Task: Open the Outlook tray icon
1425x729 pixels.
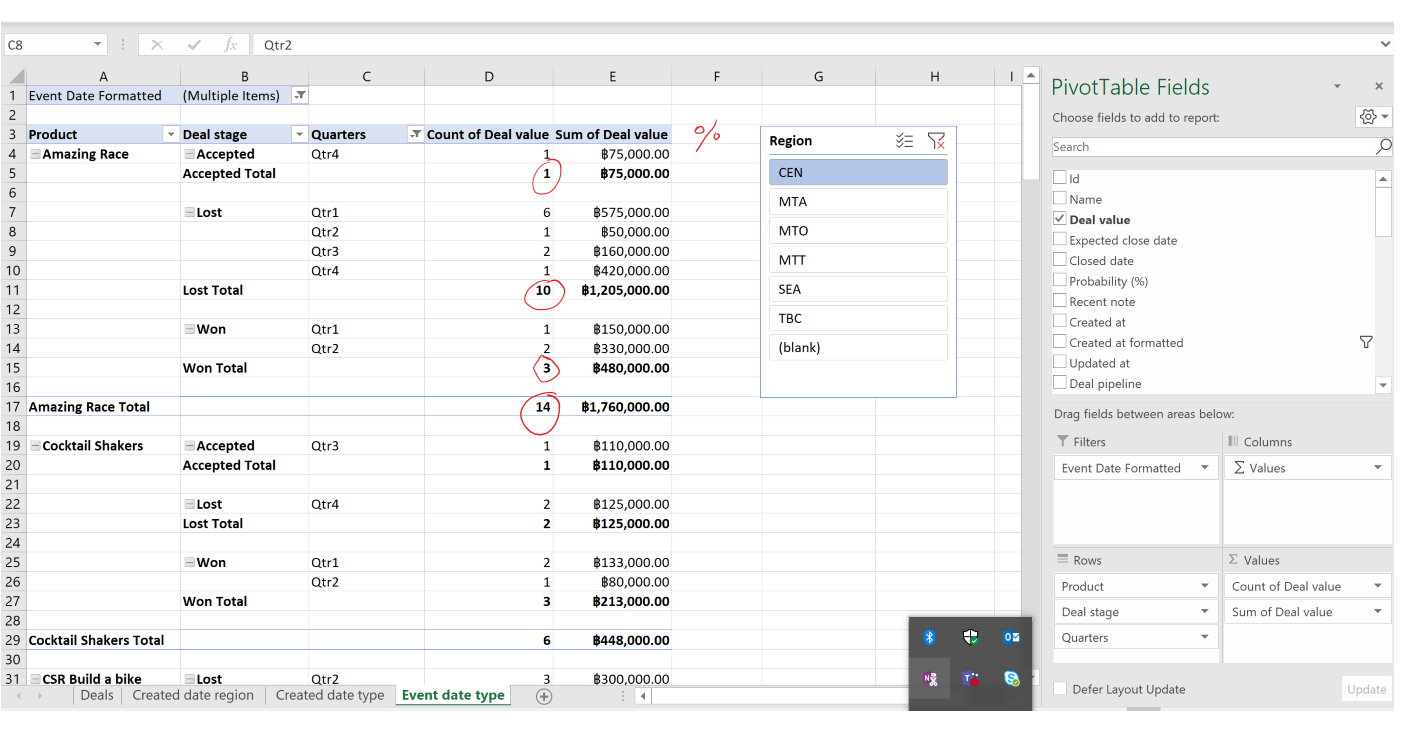Action: coord(1011,638)
